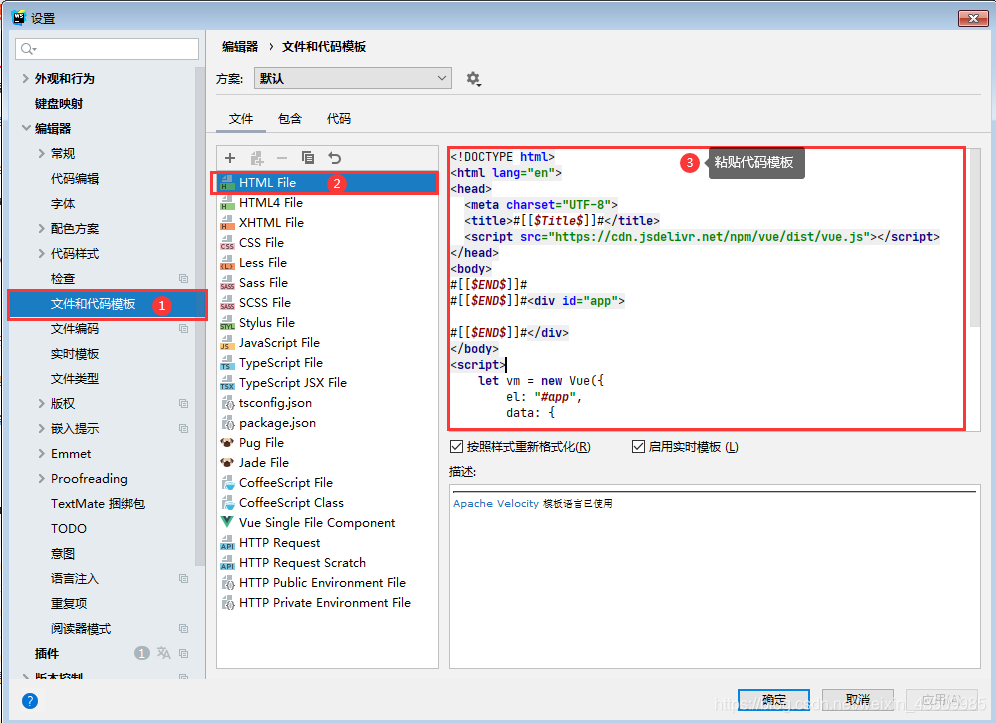Select the Stylus File template
Screen dimensions: 996x723
pos(327,323)
